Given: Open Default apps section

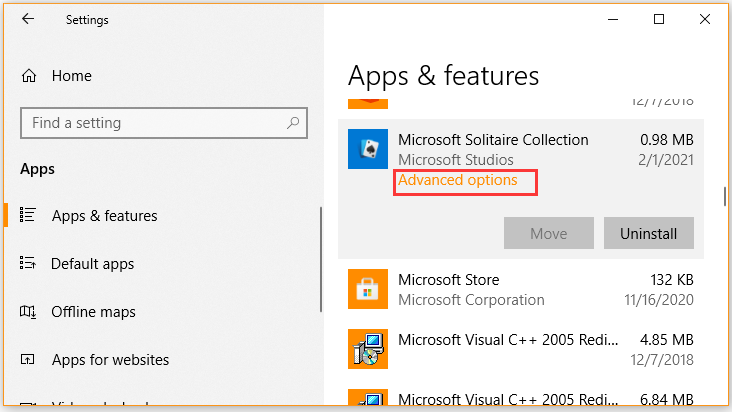Looking at the screenshot, I should click(92, 264).
